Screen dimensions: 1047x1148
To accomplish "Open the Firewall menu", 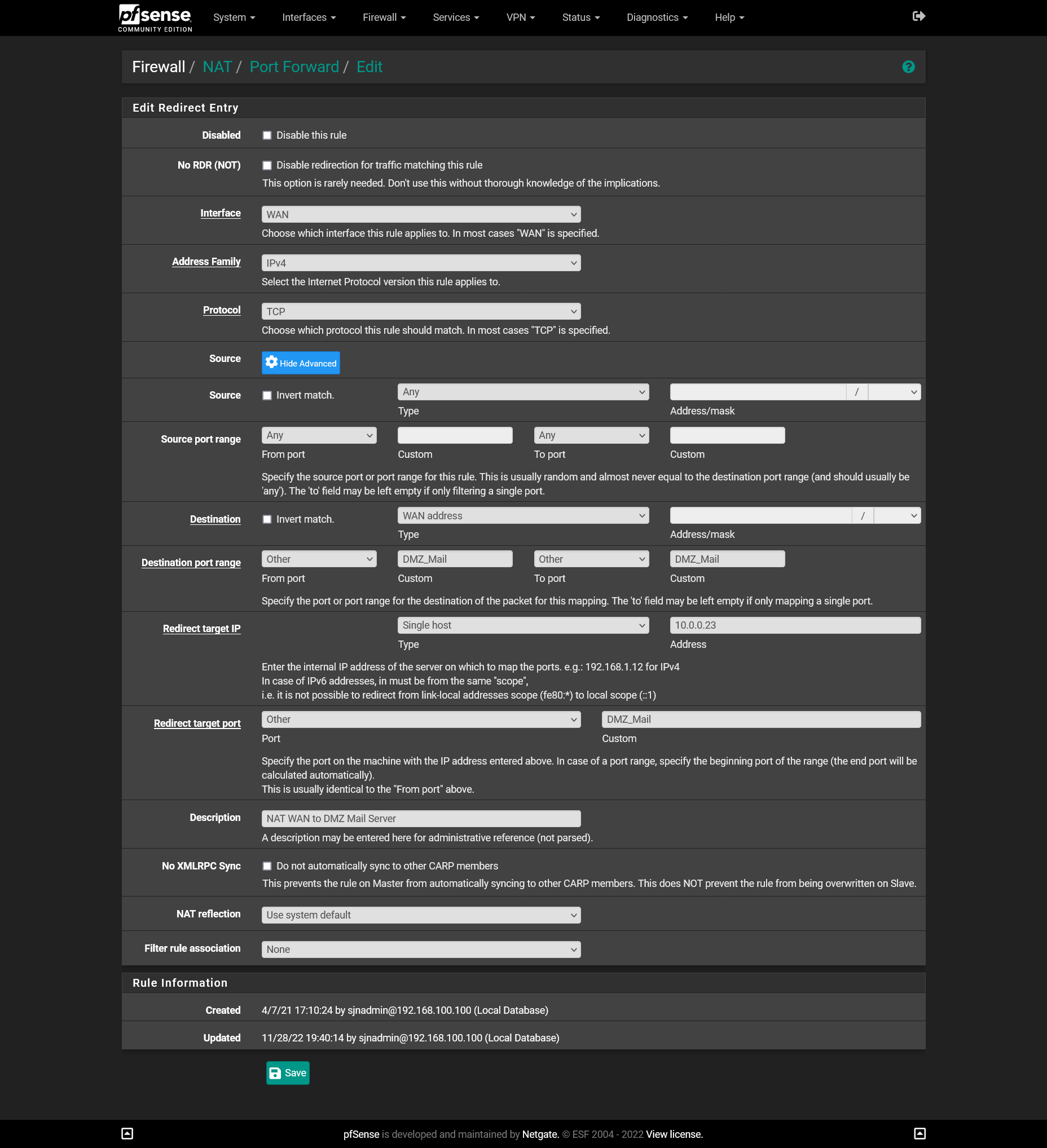I will [385, 17].
